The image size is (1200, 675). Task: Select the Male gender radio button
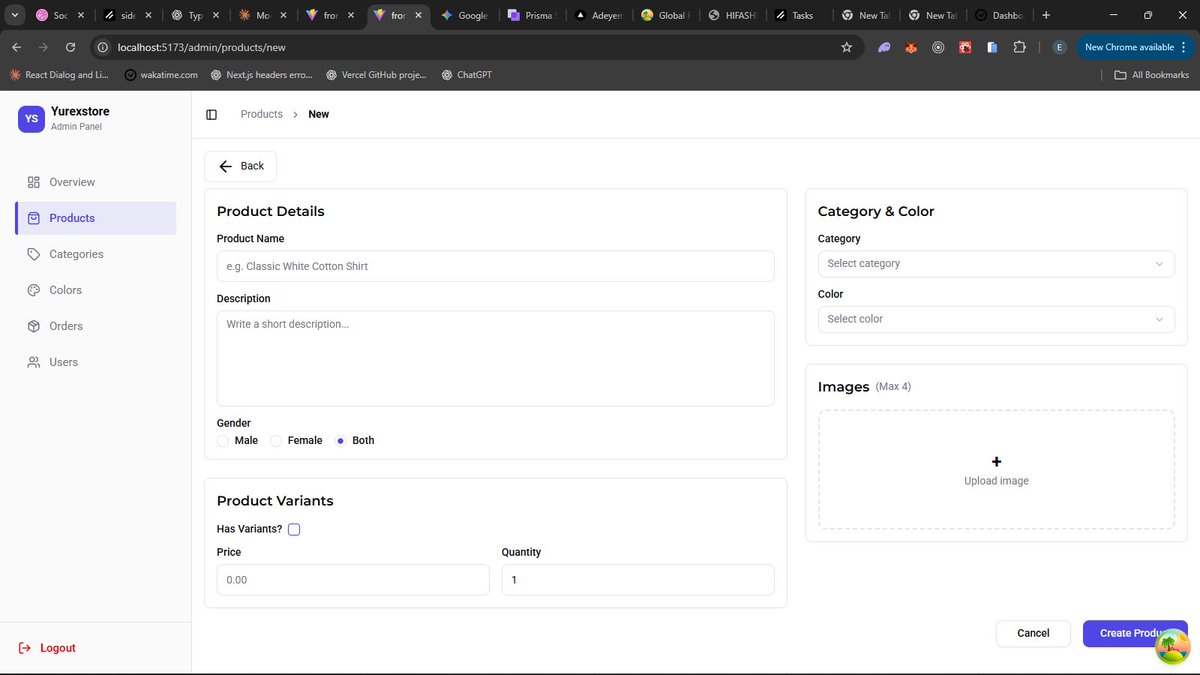point(222,440)
